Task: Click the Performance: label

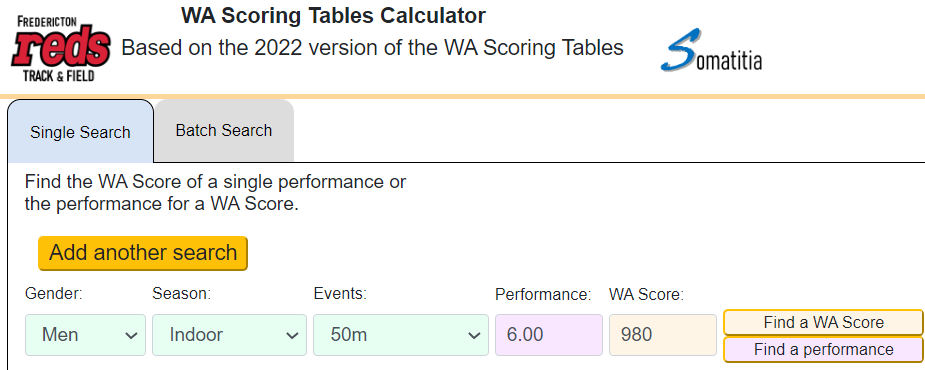Action: (x=543, y=294)
